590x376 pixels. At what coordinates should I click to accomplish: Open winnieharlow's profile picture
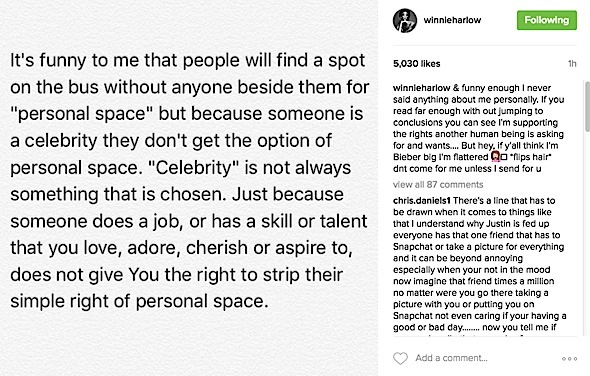point(405,20)
